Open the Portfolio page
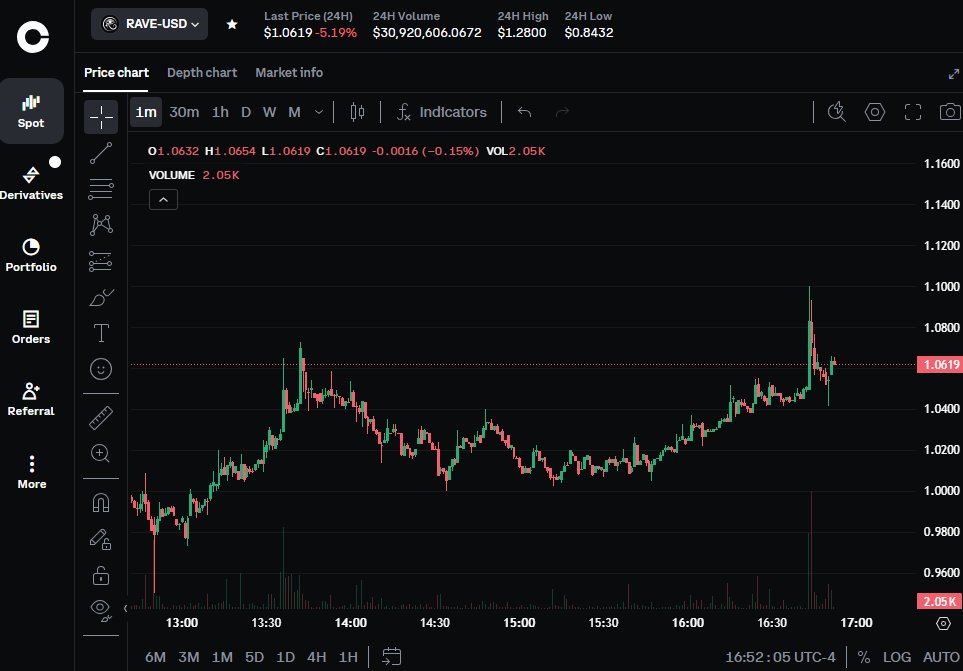This screenshot has width=963, height=671. point(31,255)
